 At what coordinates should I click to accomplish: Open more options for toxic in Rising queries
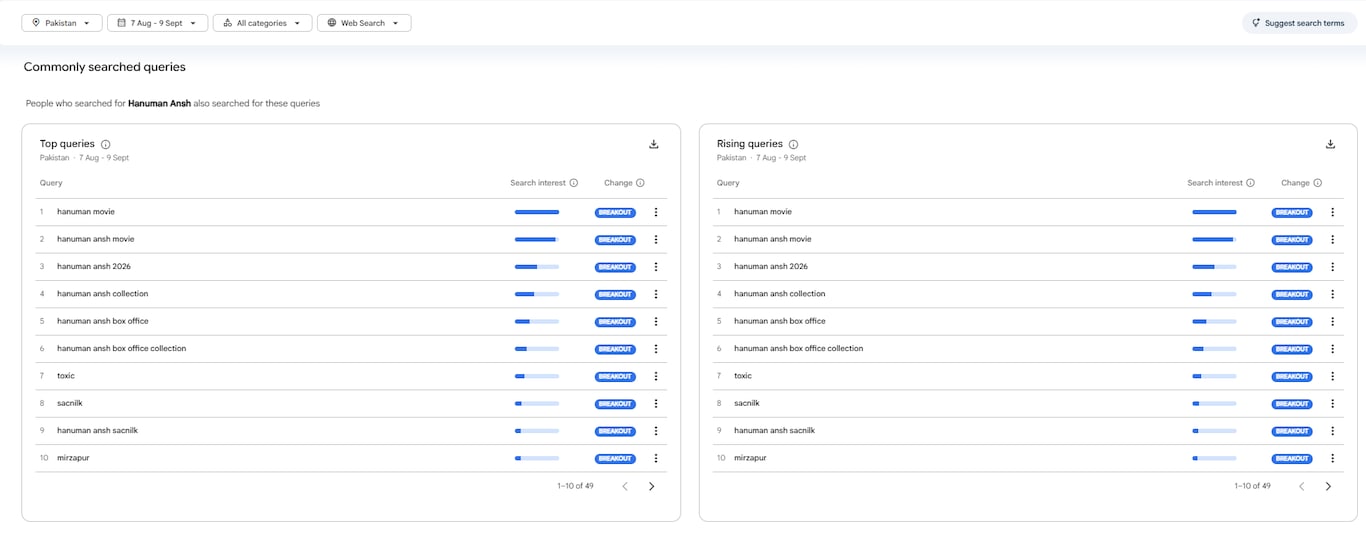[1332, 377]
